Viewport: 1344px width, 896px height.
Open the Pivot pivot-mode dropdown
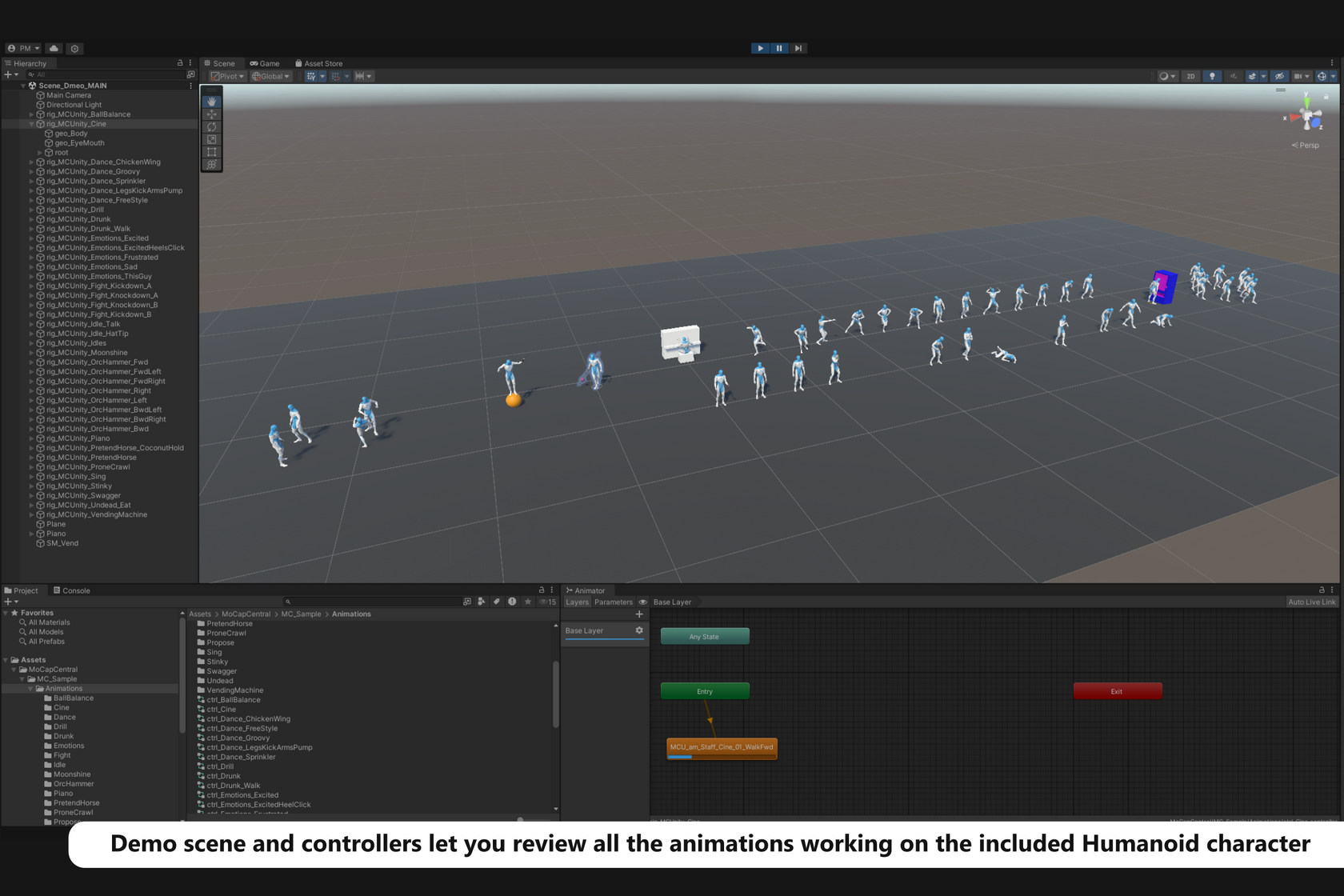point(227,76)
